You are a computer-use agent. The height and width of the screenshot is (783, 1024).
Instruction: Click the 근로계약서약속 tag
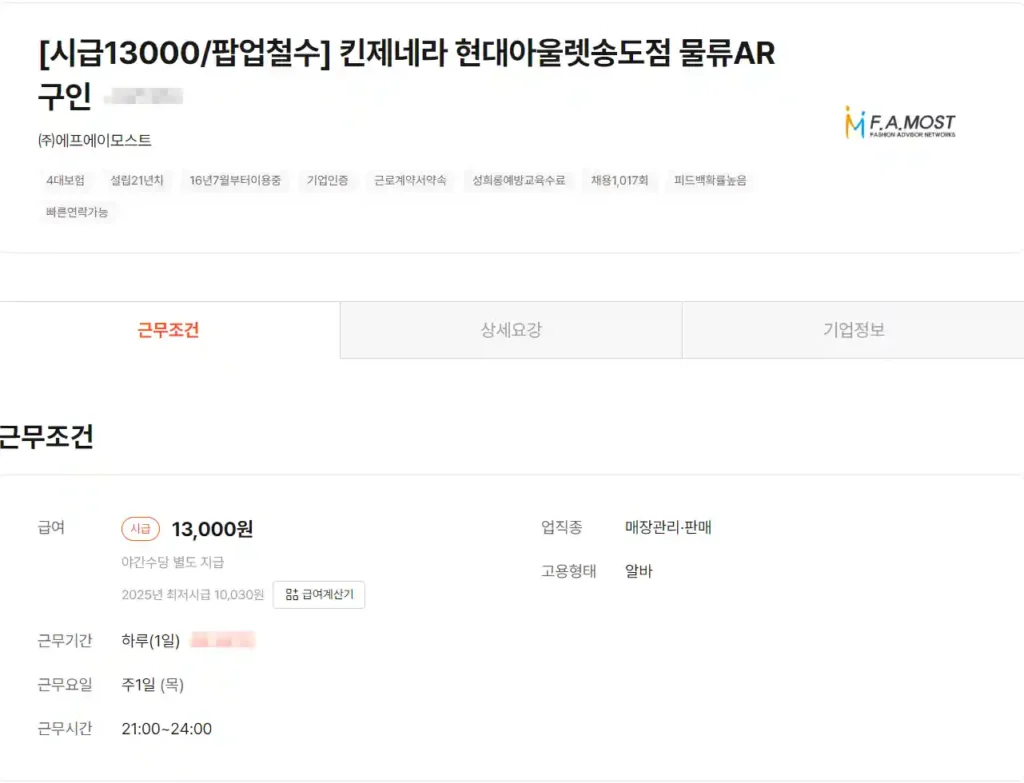pos(409,181)
